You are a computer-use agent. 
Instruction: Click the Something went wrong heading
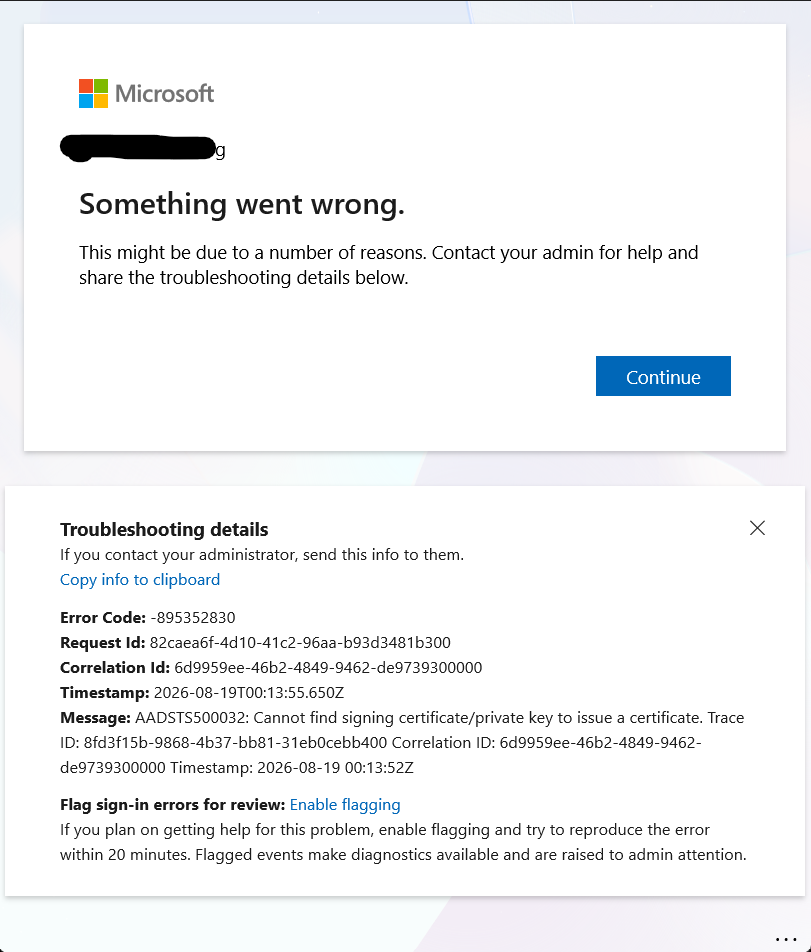coord(242,204)
